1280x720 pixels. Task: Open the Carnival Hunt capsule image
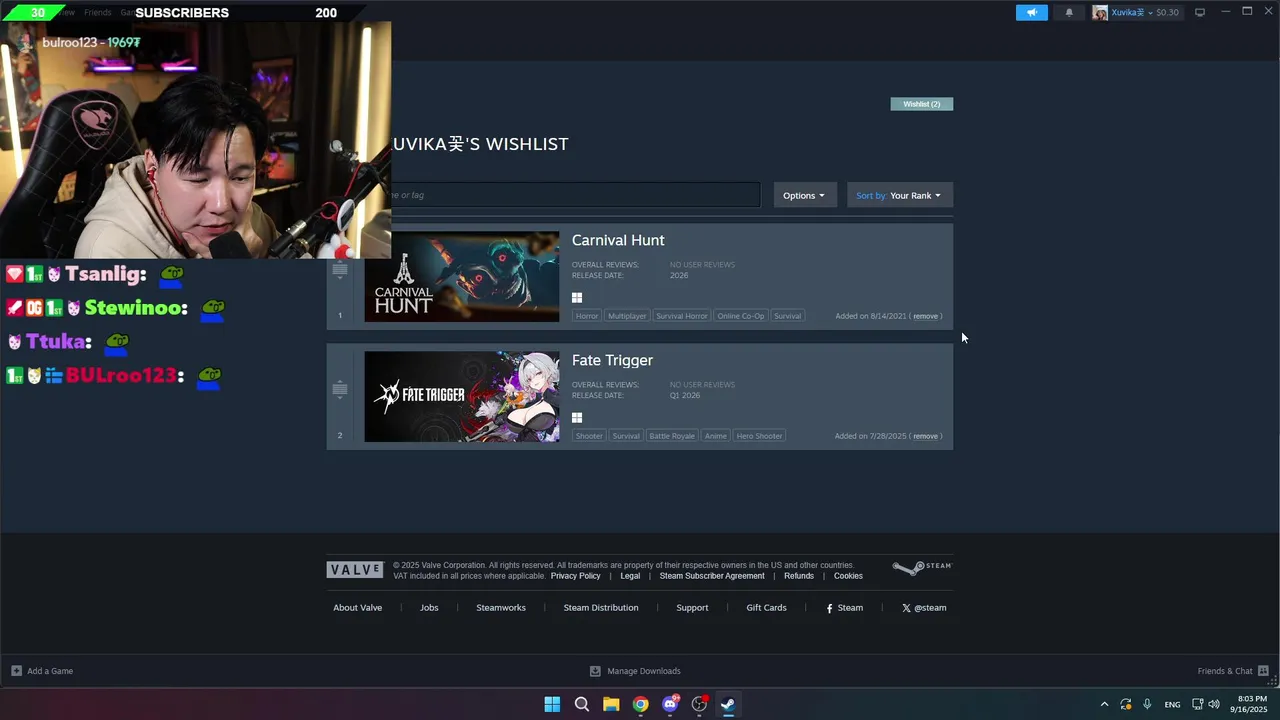[462, 277]
